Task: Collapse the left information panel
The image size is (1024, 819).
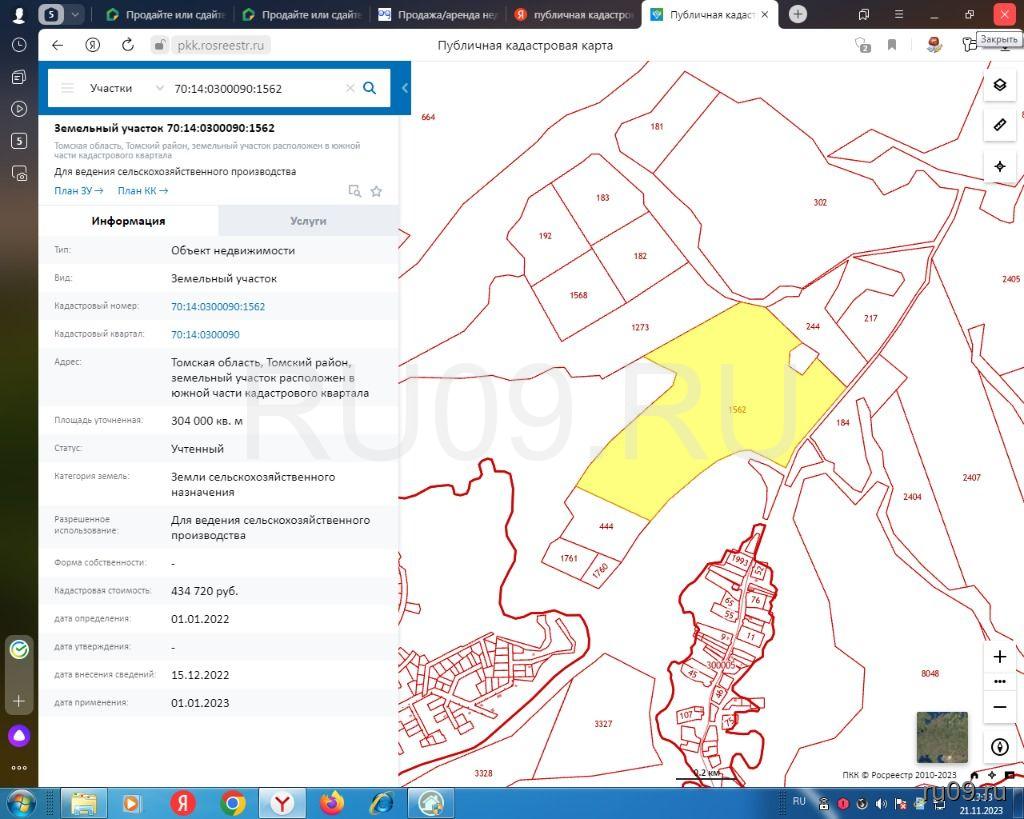Action: tap(405, 88)
